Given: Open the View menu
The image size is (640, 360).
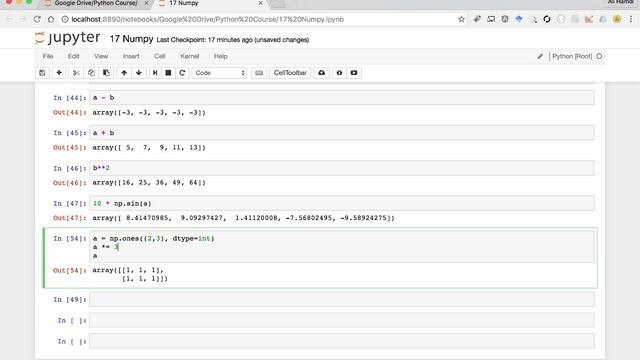Looking at the screenshot, I should coord(101,56).
